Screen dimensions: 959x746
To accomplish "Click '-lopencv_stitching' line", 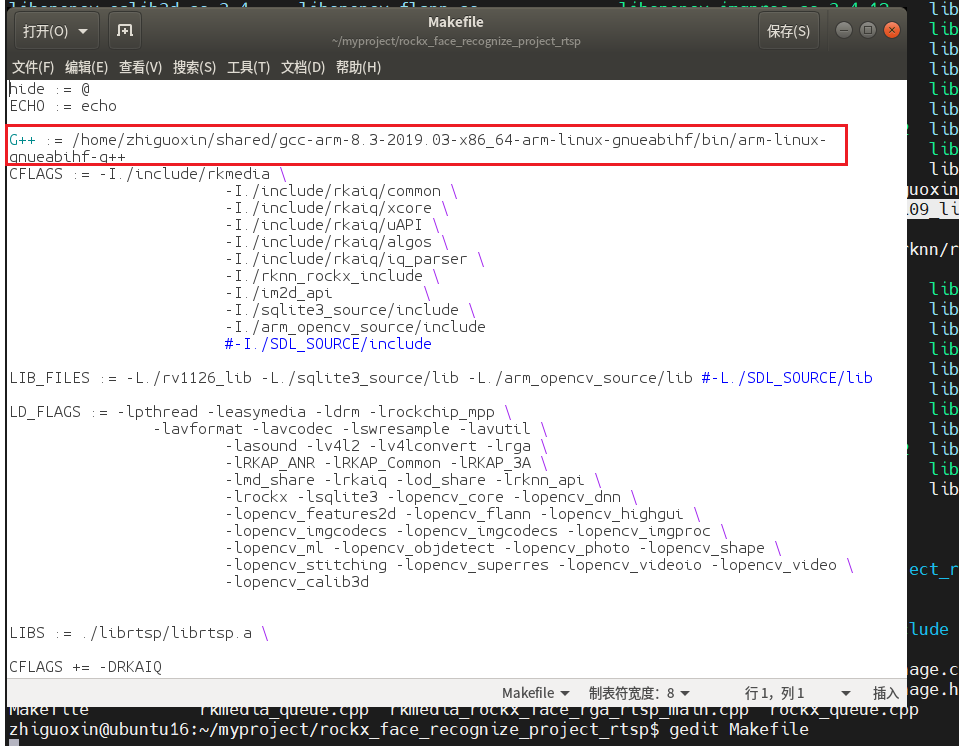I will point(539,565).
